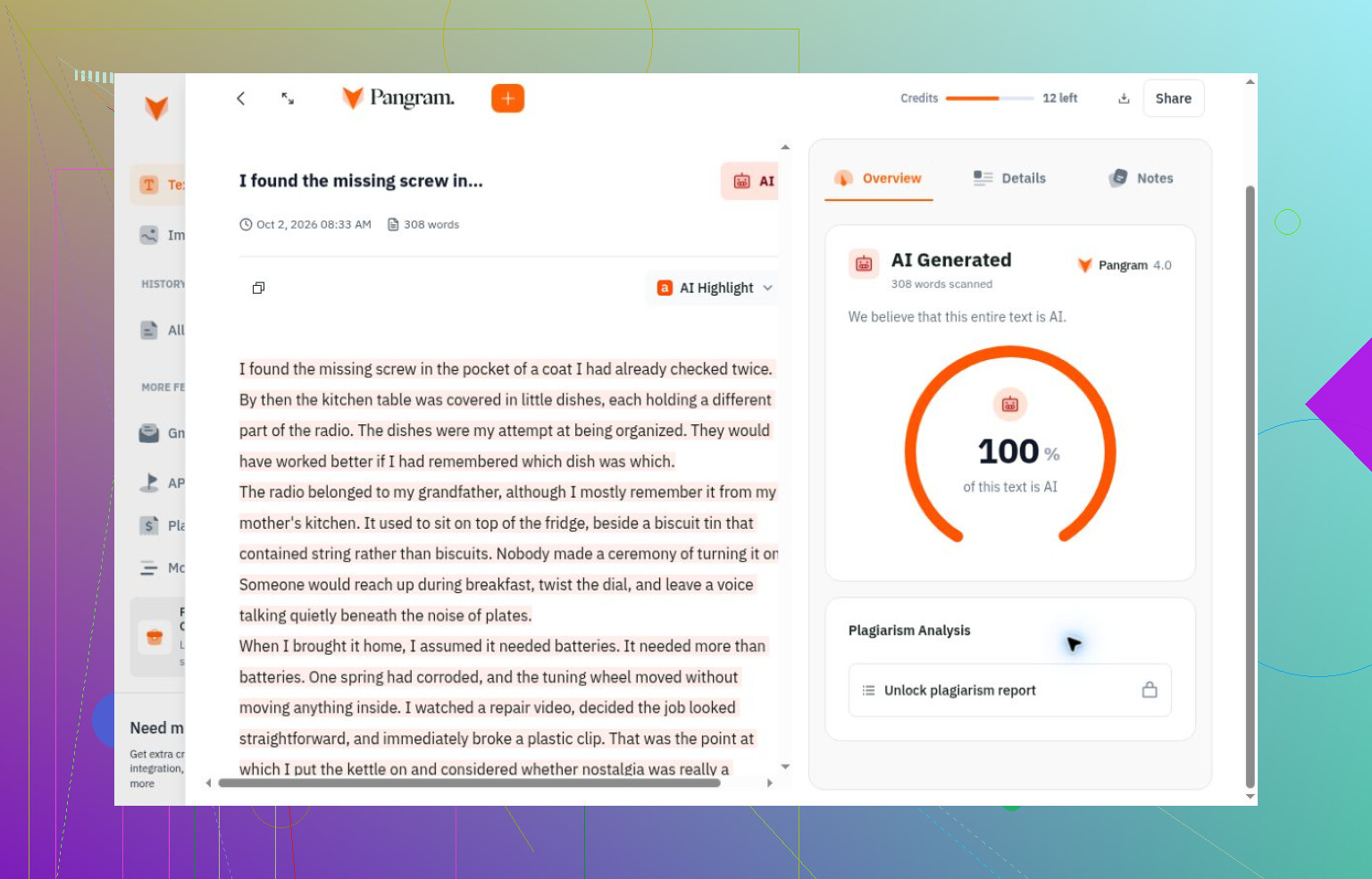Click the download icon next to Share

pos(1124,98)
